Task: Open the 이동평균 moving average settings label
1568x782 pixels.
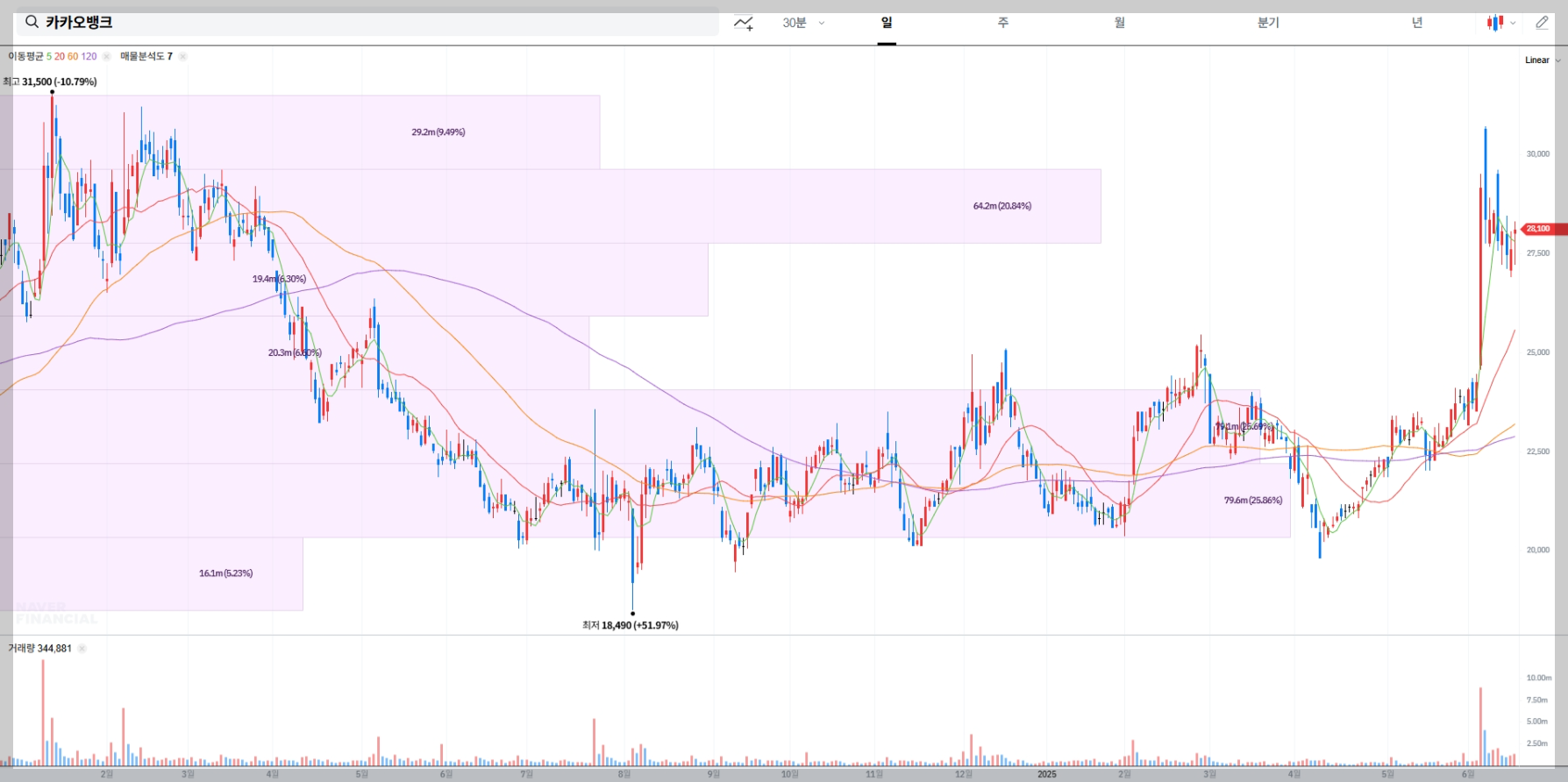Action: 53,56
